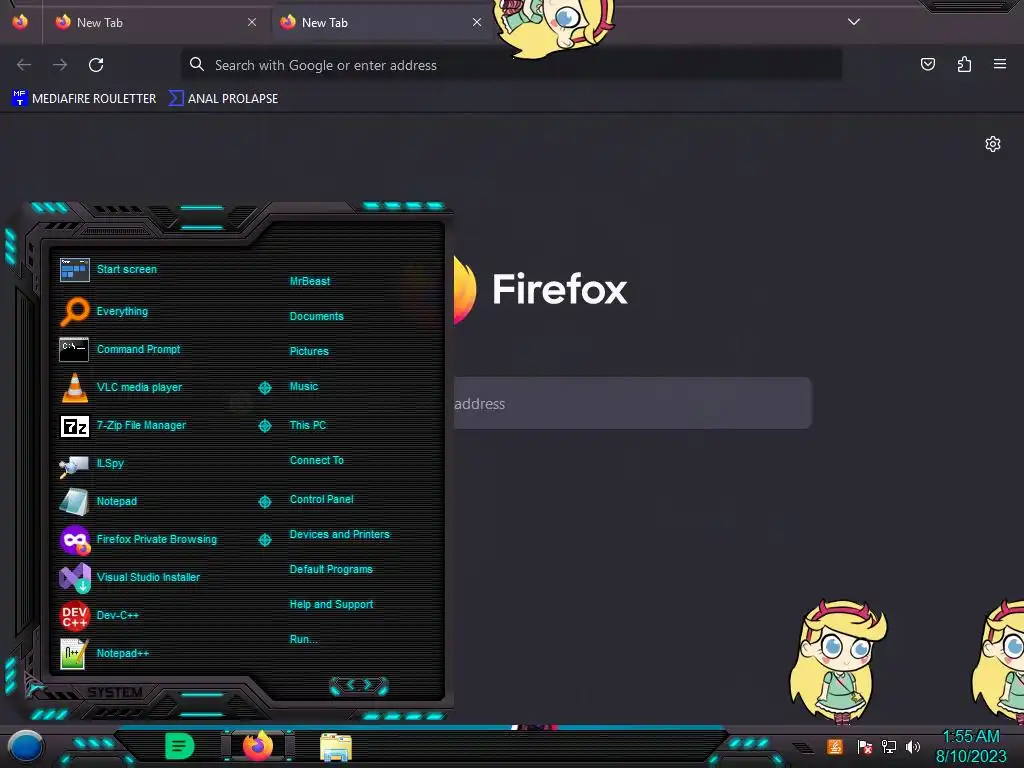Screen dimensions: 1024x768
Task: Open File Explorer from taskbar
Action: click(x=336, y=747)
